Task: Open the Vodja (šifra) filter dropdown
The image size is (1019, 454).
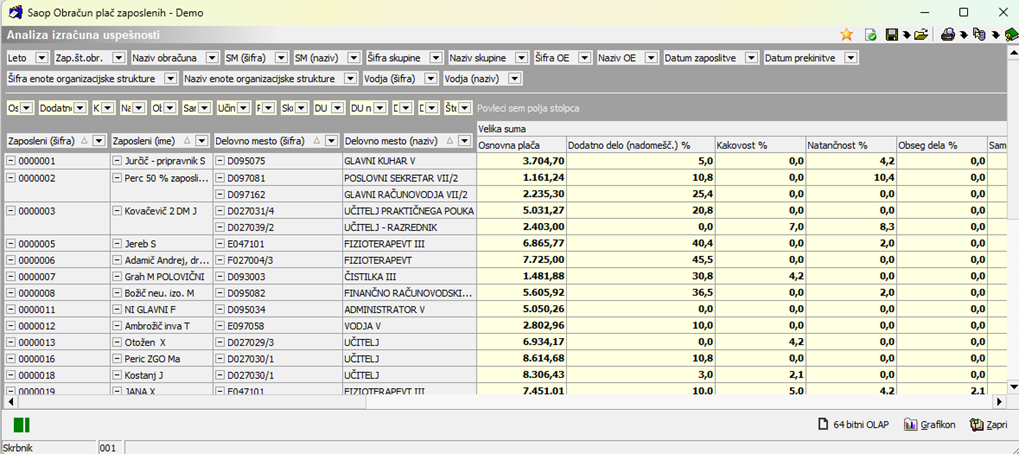Action: pyautogui.click(x=429, y=78)
